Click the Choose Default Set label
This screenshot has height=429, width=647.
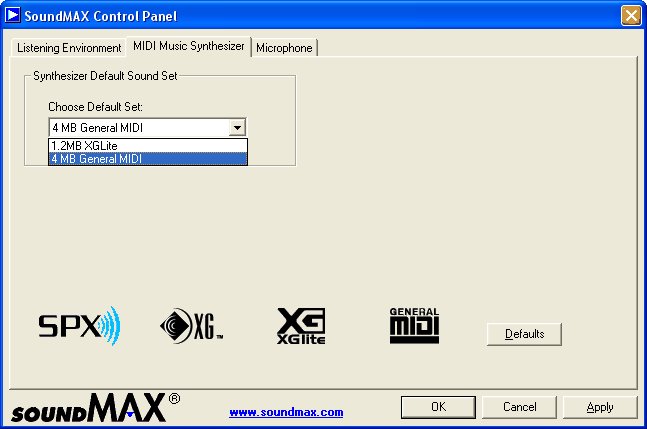(95, 107)
